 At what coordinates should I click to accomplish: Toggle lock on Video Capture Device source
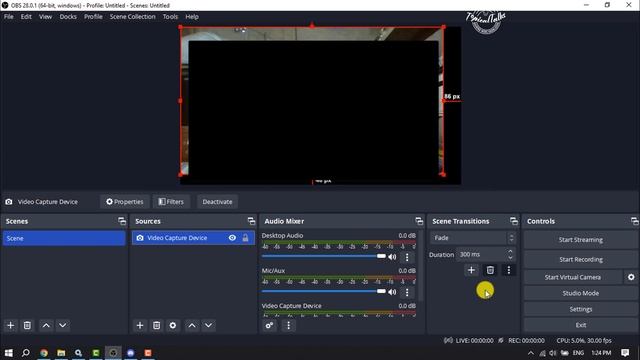(x=245, y=238)
